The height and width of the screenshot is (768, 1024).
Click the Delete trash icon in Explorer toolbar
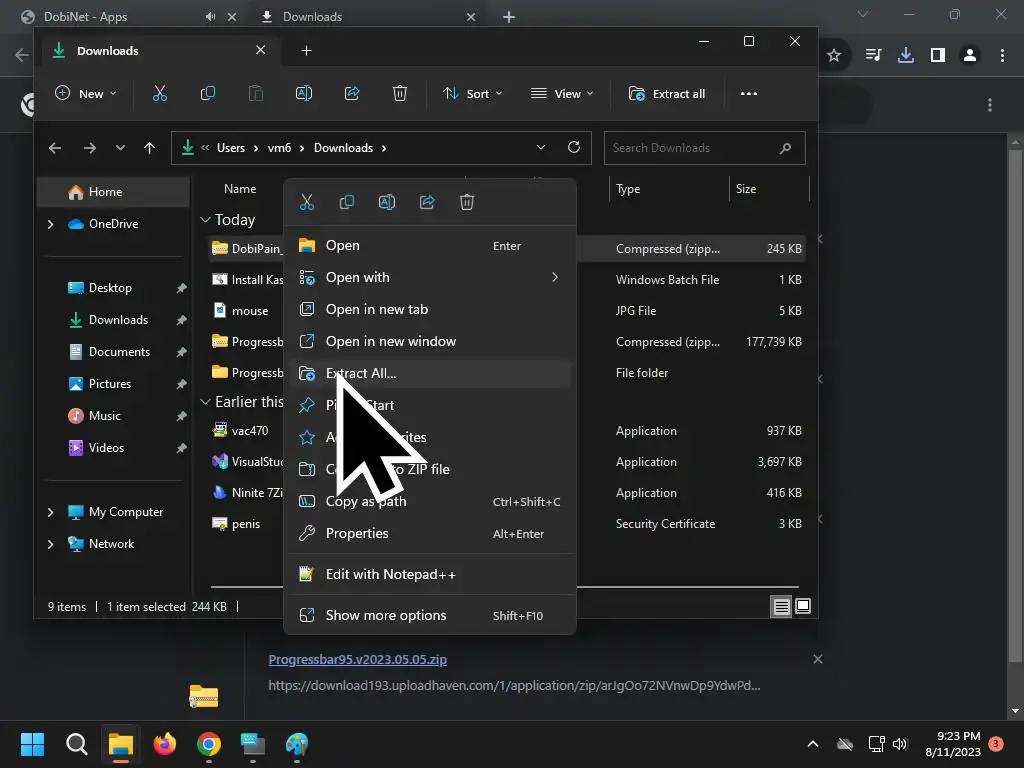pyautogui.click(x=400, y=93)
